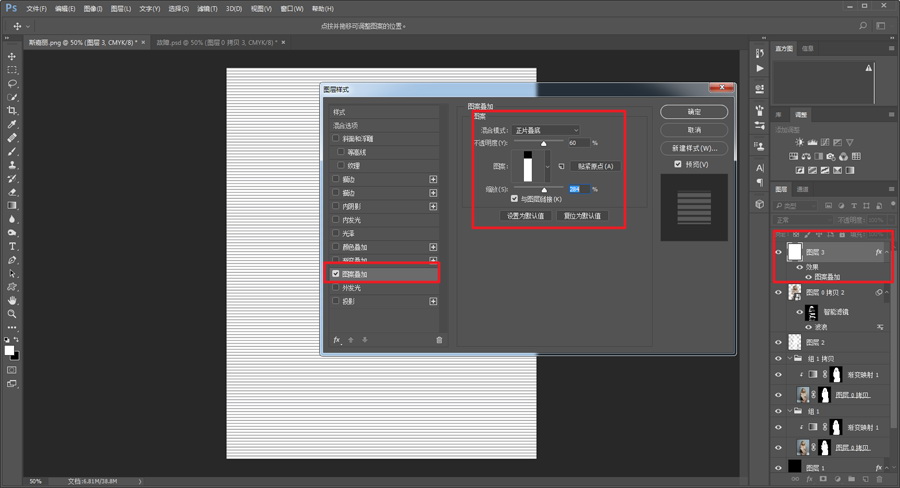Open the 混合模式 blend mode dropdown
The width and height of the screenshot is (900, 488).
click(x=546, y=130)
